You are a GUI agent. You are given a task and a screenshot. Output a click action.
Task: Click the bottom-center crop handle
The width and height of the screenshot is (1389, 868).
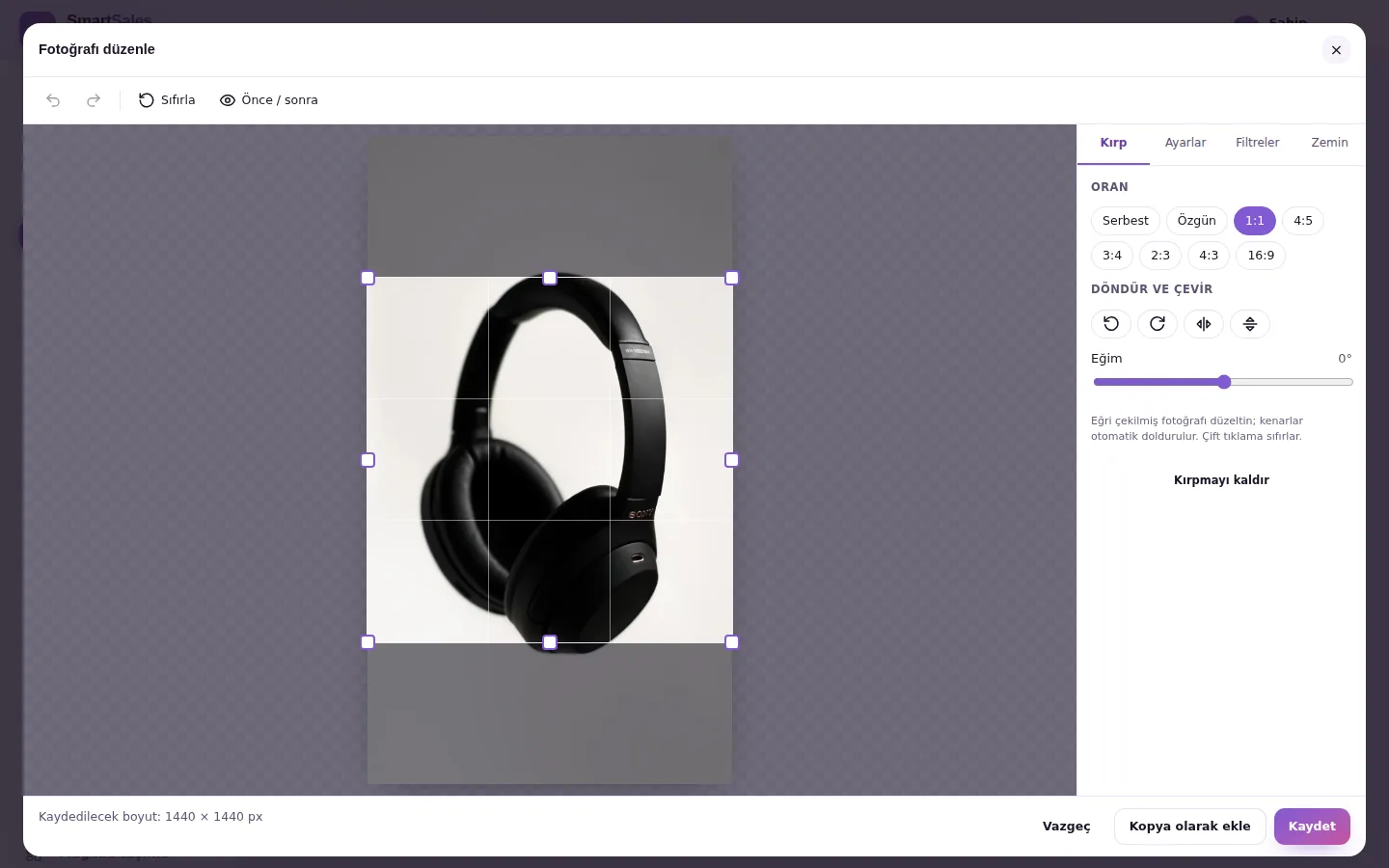point(550,642)
